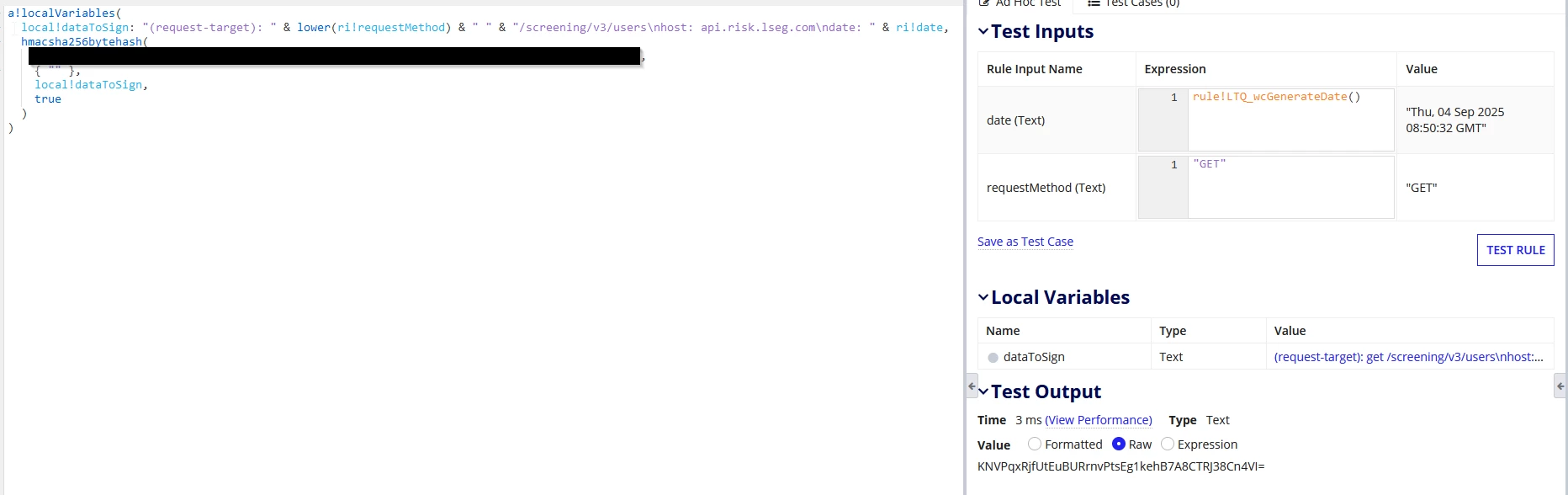
Task: Click the TEST RULE button
Action: [1515, 250]
